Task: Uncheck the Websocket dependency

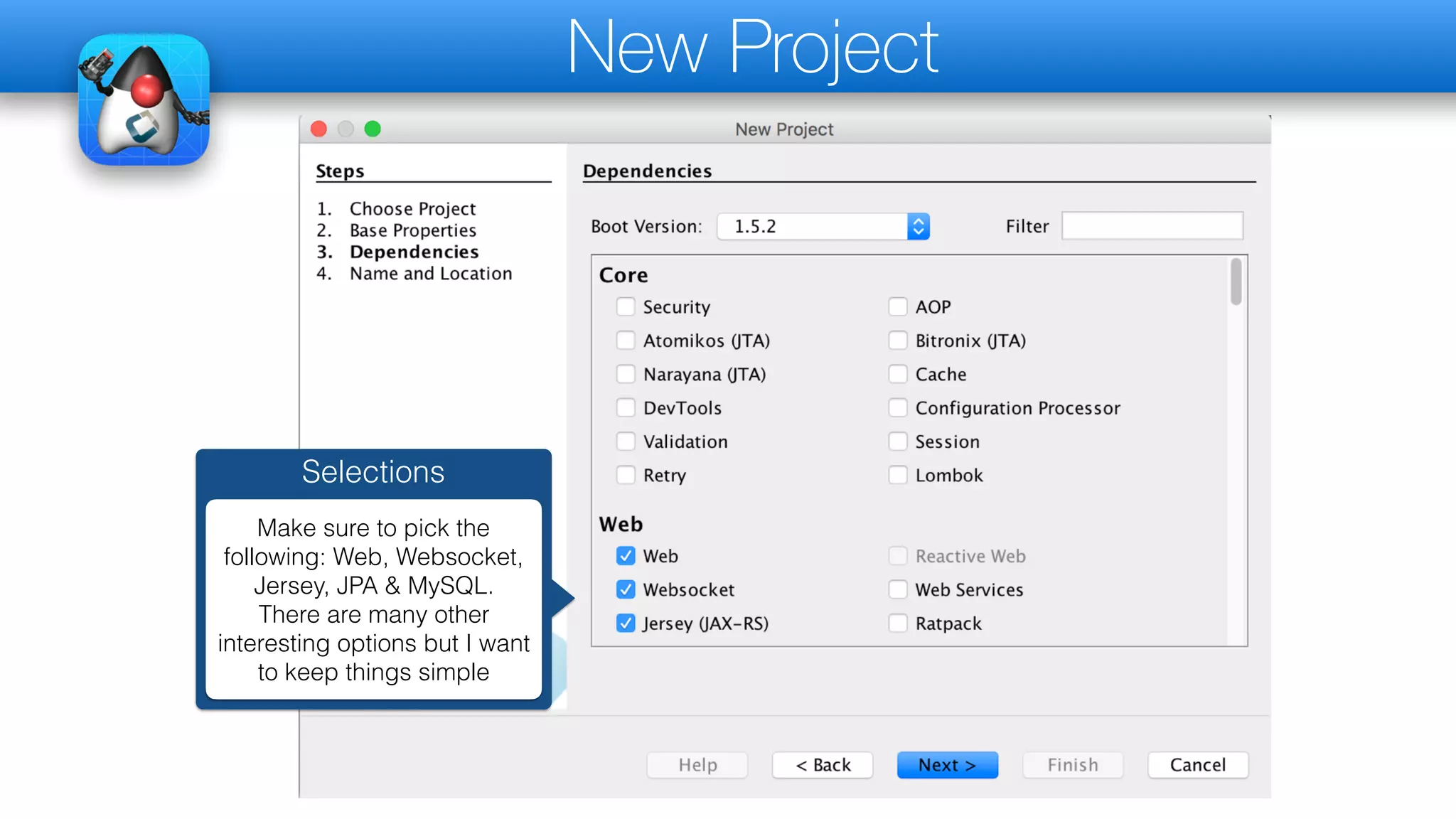Action: pyautogui.click(x=626, y=589)
